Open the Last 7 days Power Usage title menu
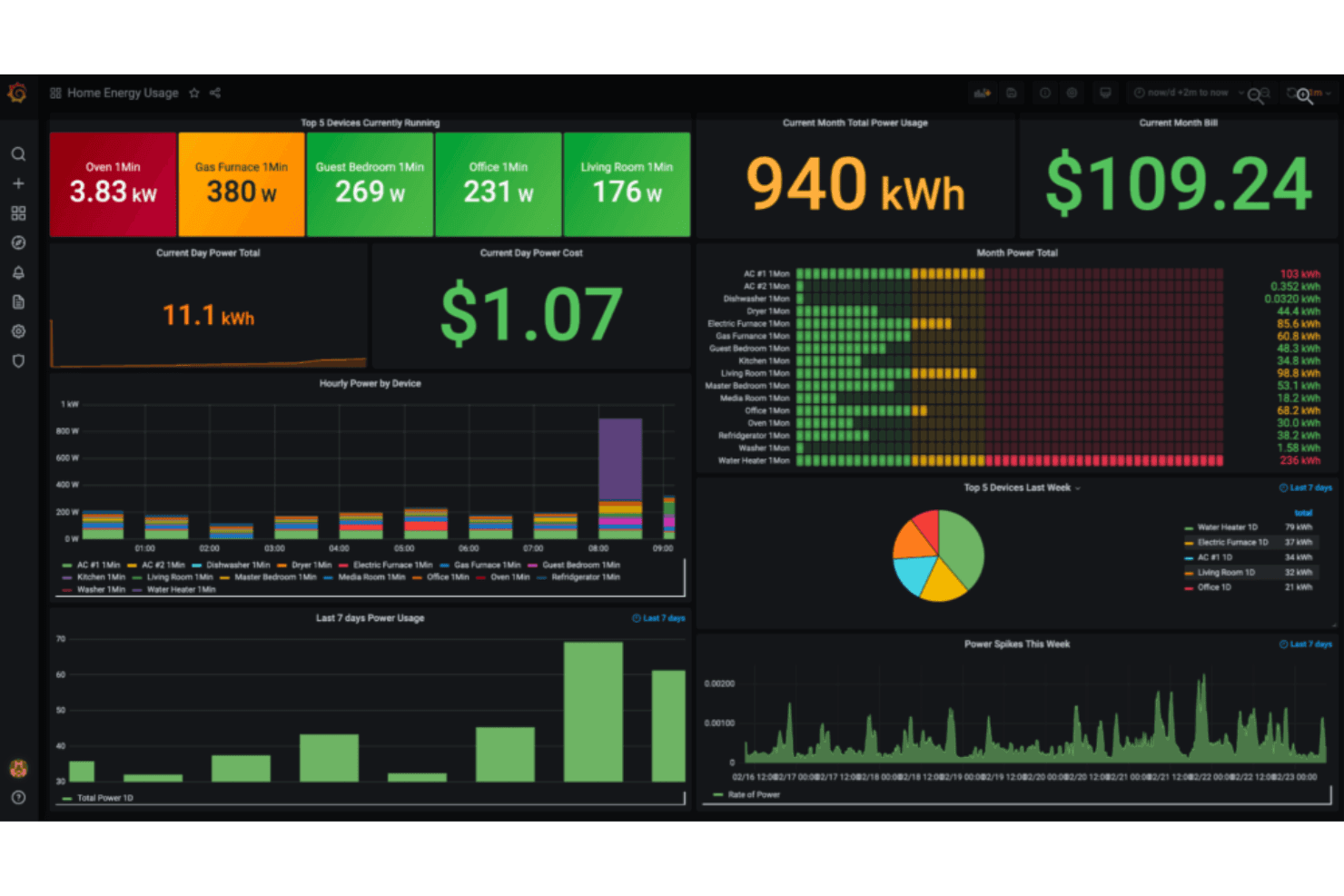 [x=370, y=618]
